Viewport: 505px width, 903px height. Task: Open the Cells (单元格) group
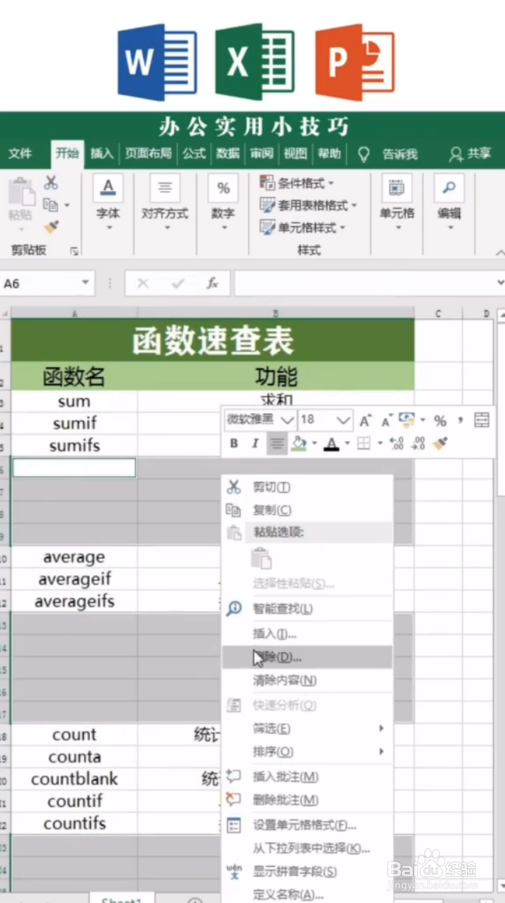(397, 202)
